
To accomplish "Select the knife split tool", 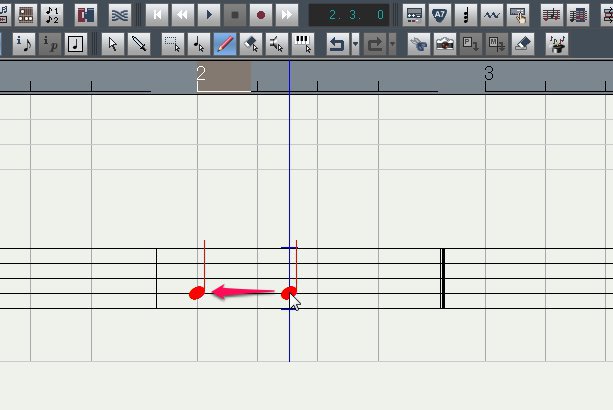I will [139, 45].
